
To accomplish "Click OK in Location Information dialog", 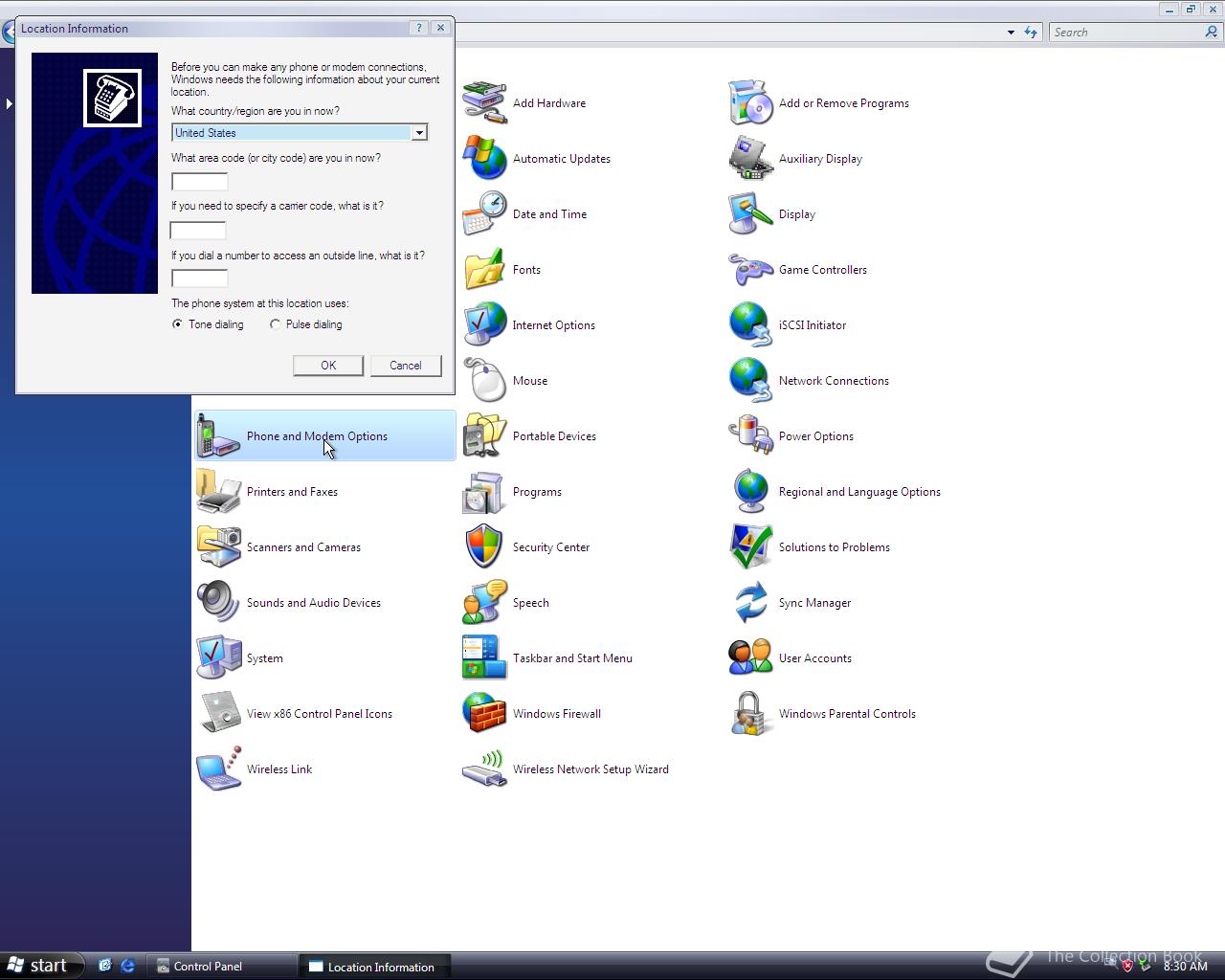I will coord(328,366).
